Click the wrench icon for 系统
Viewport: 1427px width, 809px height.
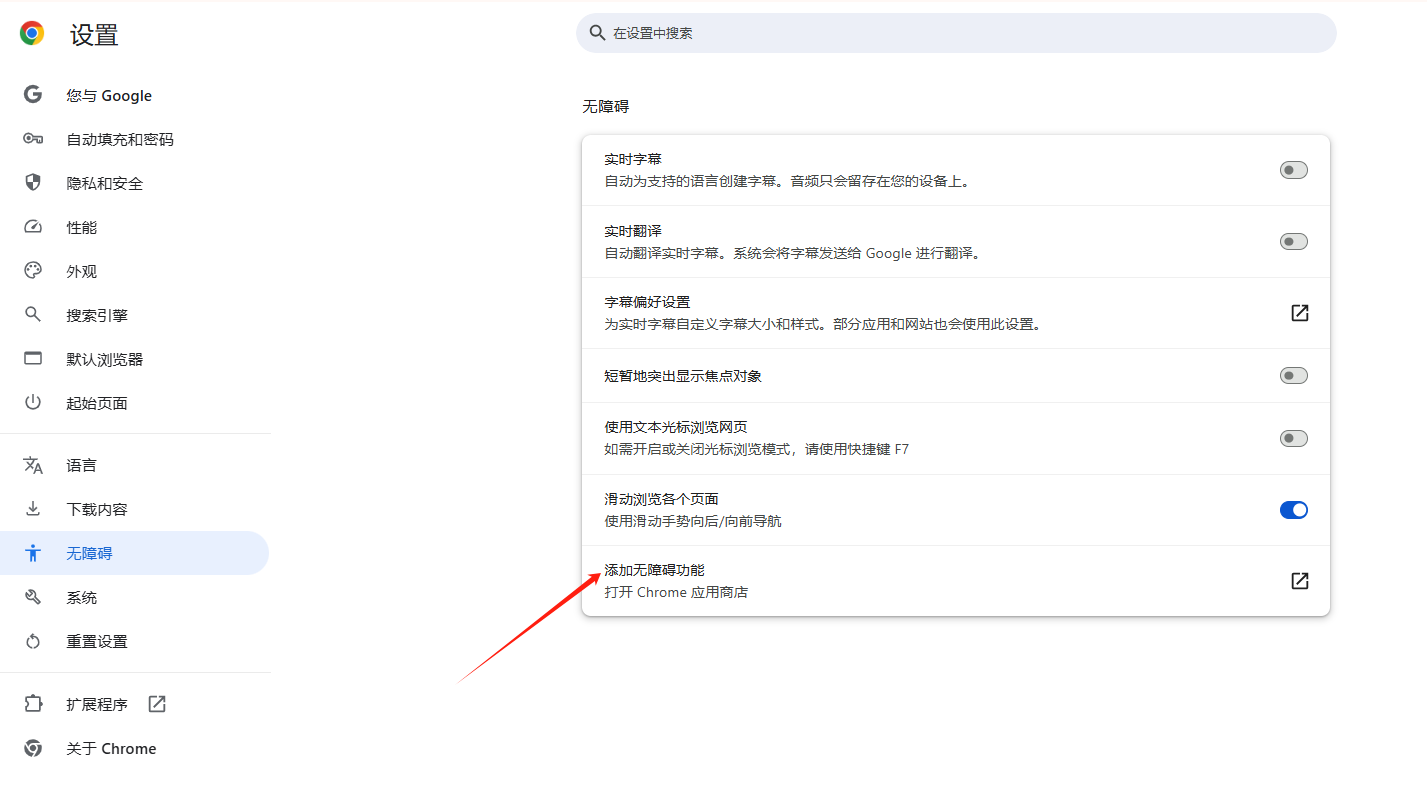[33, 597]
